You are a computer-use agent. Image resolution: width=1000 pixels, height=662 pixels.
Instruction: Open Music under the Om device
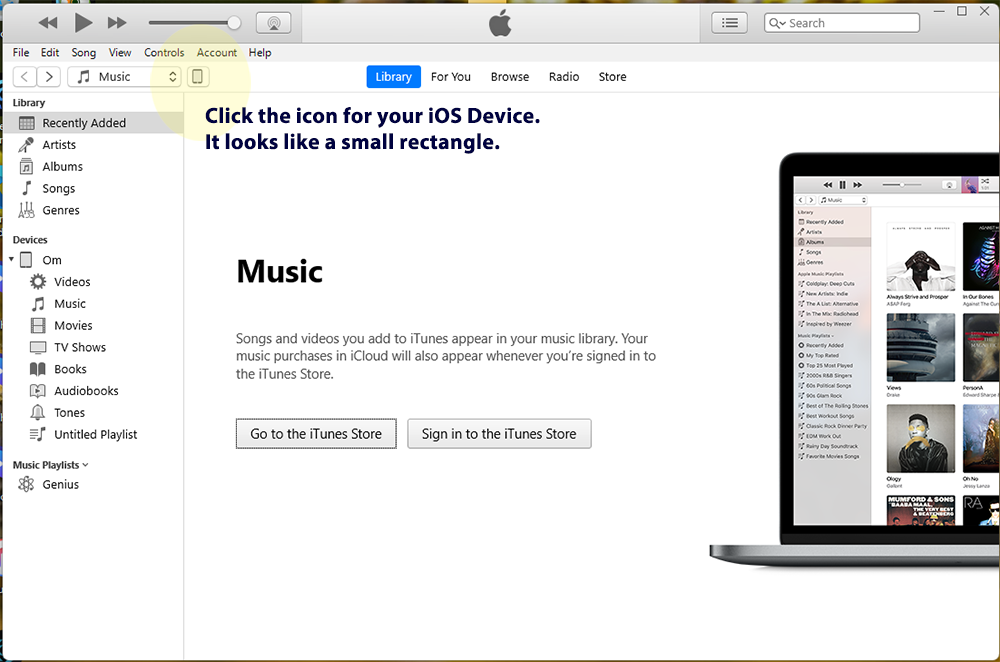[94, 304]
